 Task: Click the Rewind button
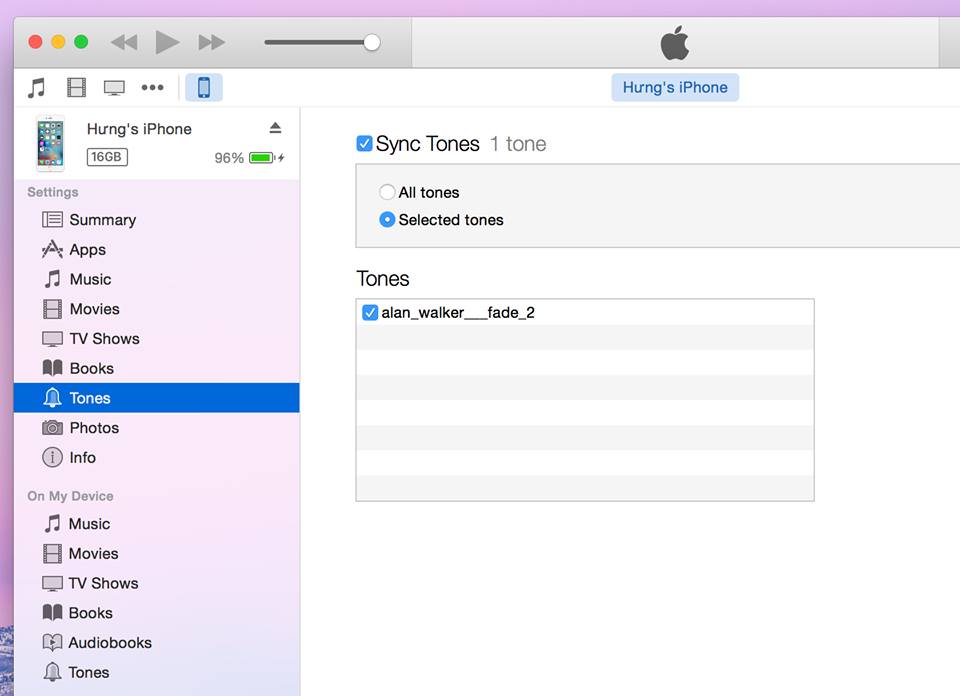click(x=124, y=42)
